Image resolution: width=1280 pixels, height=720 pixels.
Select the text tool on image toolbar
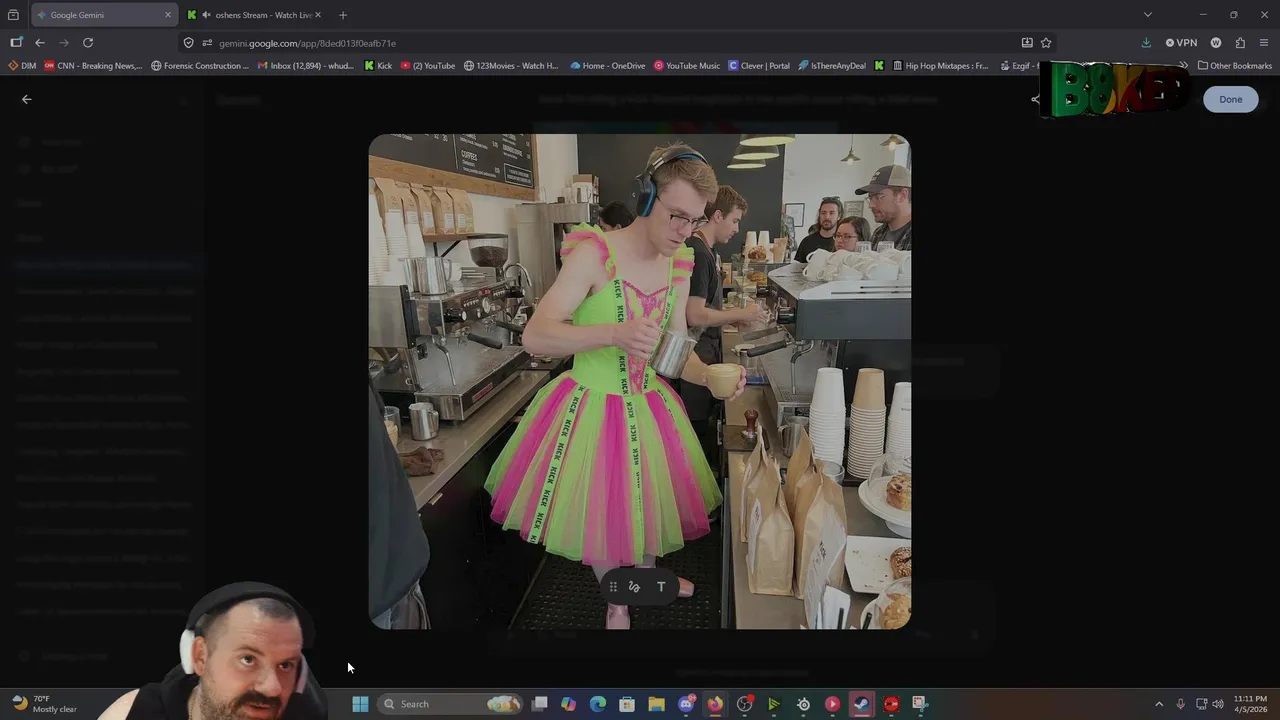[x=661, y=587]
